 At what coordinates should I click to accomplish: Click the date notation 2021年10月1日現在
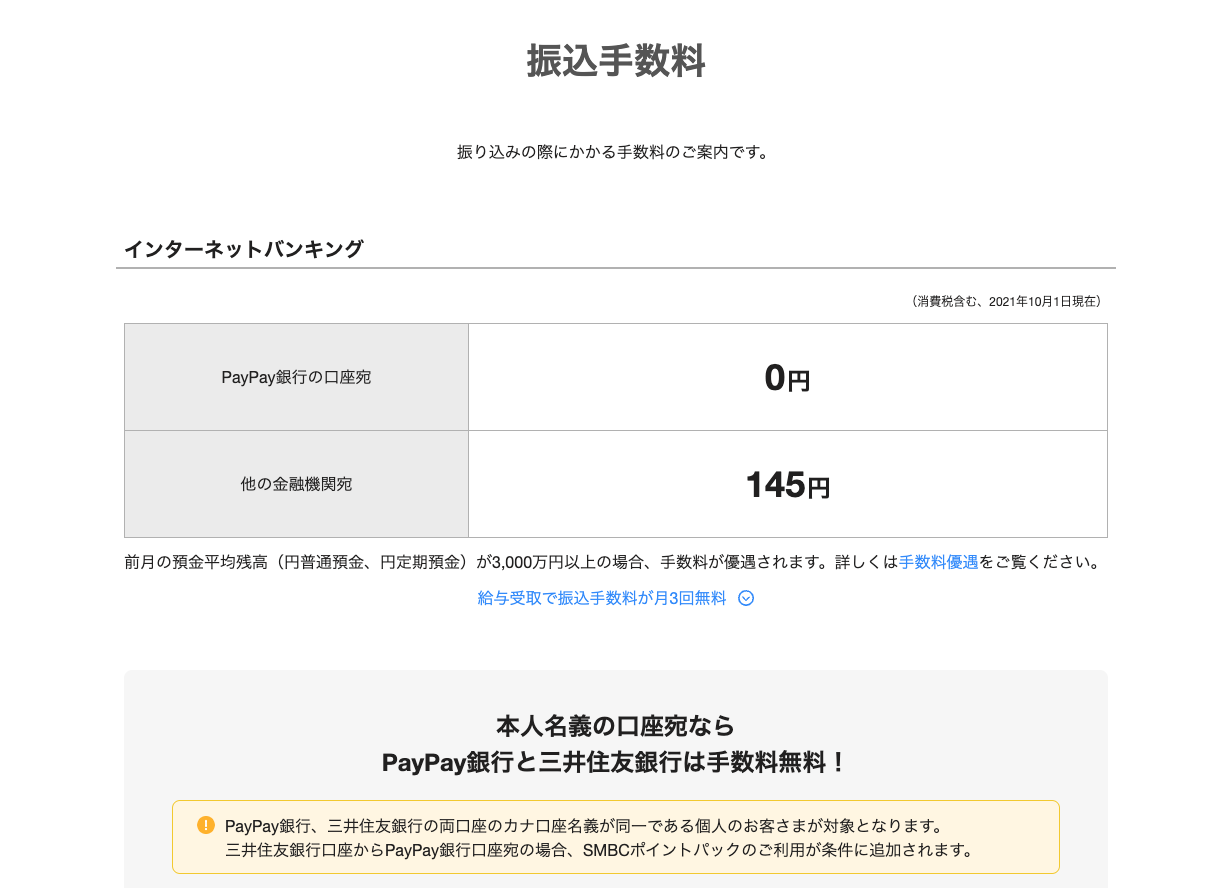click(1030, 300)
